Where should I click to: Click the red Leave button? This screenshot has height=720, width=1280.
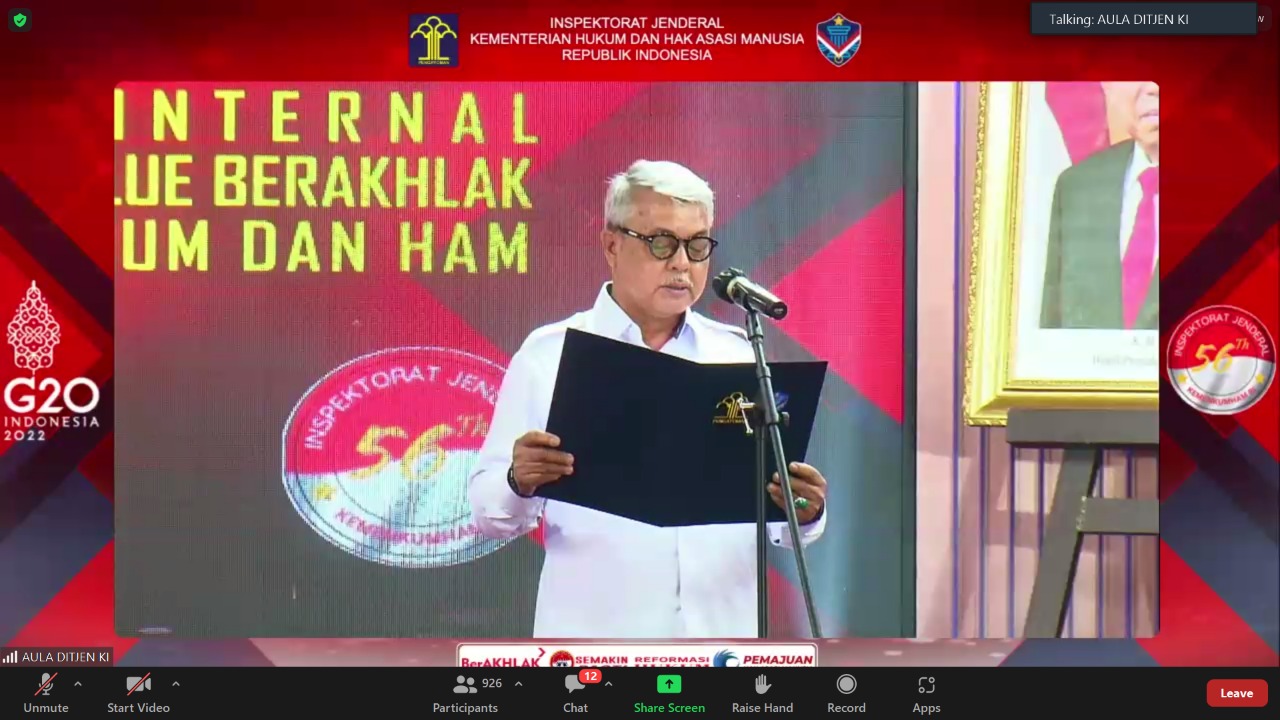tap(1236, 693)
